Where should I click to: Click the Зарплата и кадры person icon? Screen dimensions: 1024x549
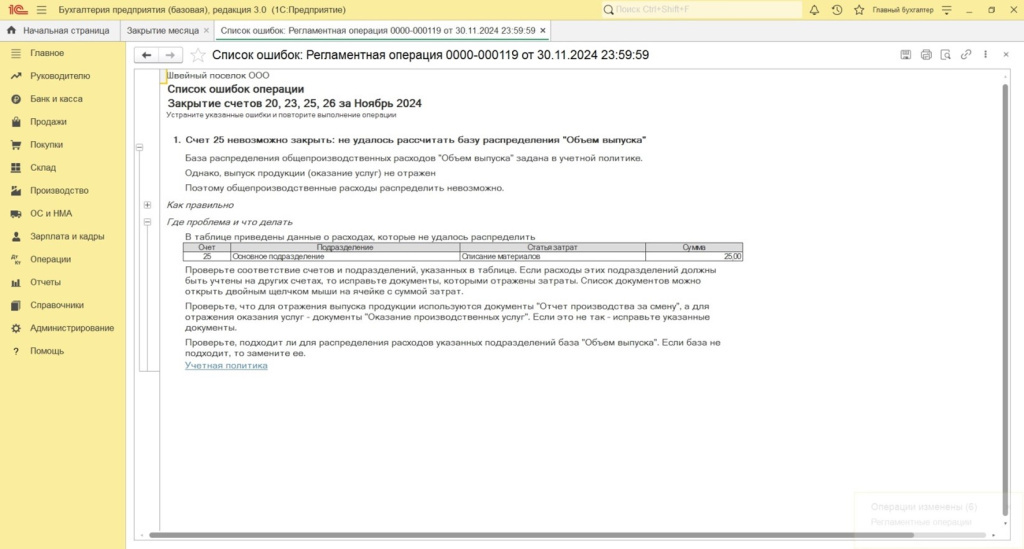pos(16,236)
